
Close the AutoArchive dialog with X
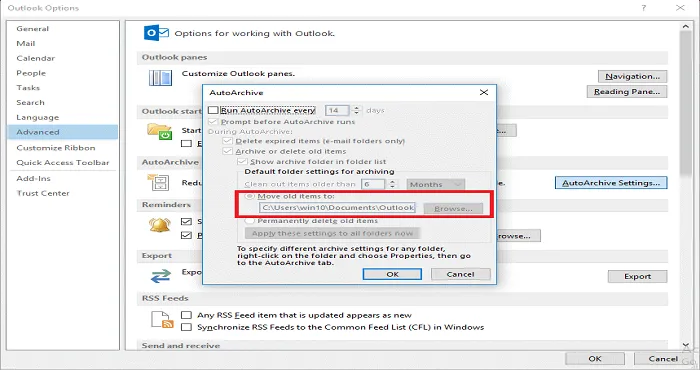[x=483, y=92]
